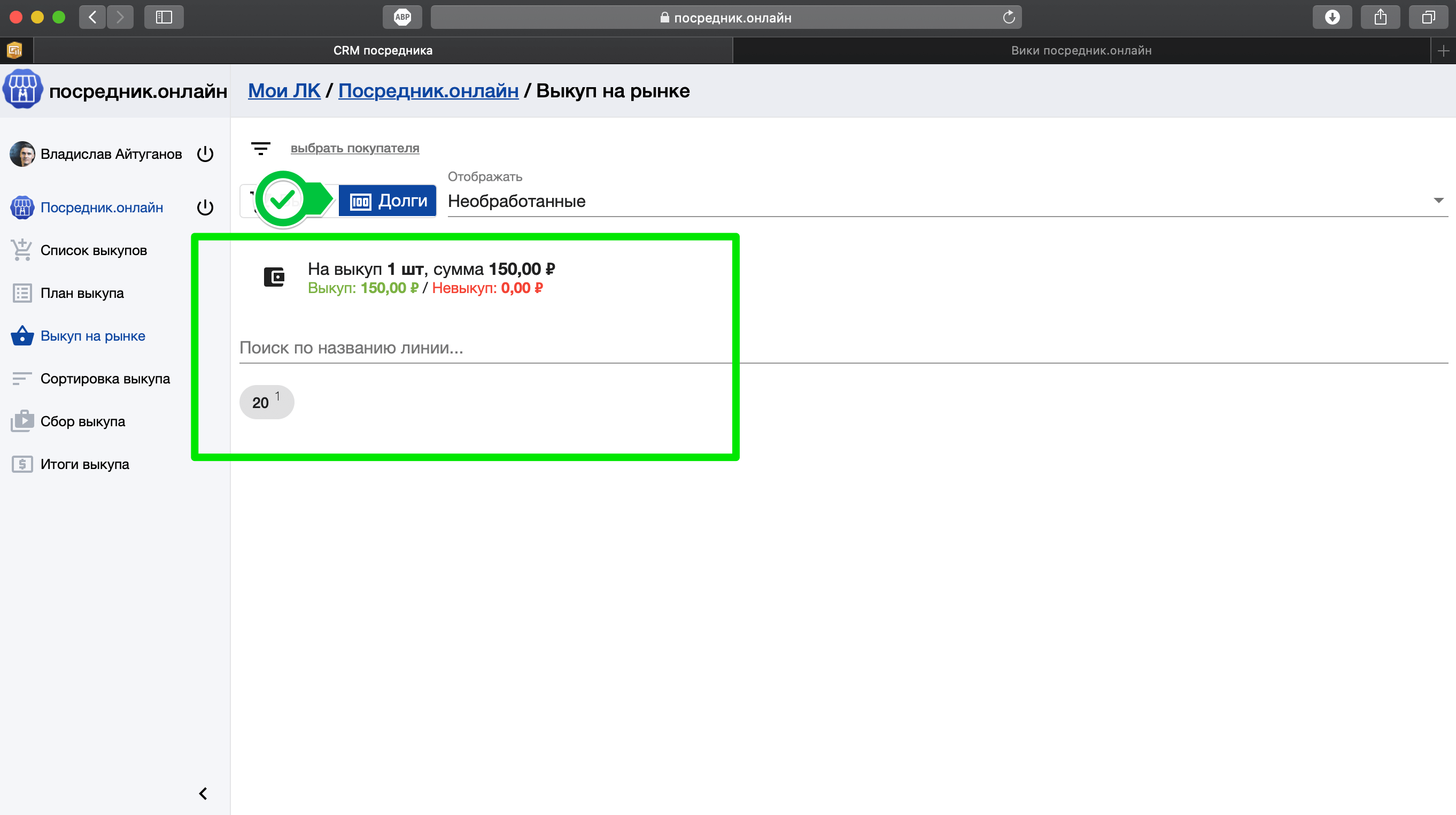Select the line chip labeled '20'

point(266,402)
